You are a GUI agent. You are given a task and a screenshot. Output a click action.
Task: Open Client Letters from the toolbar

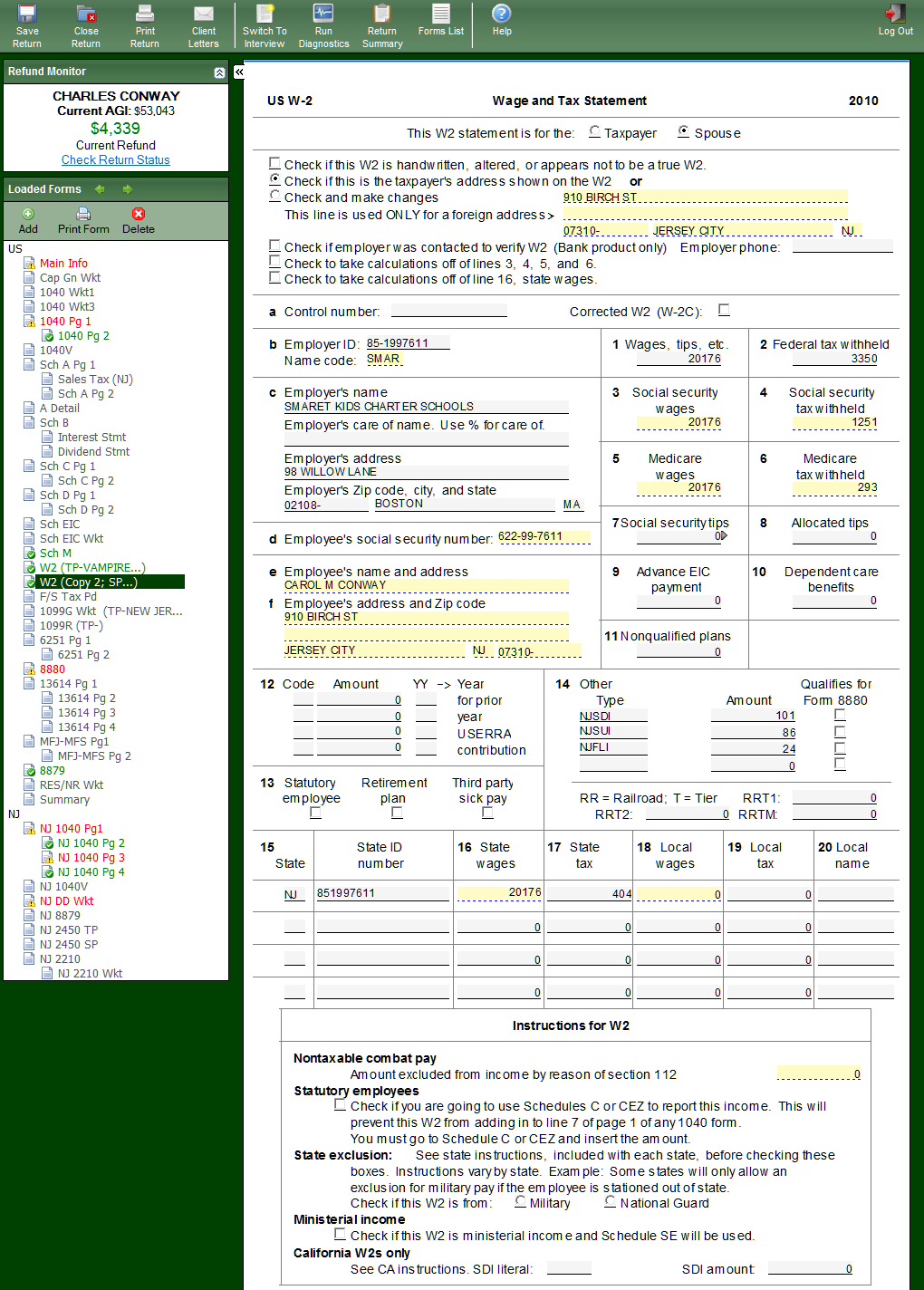(x=204, y=25)
